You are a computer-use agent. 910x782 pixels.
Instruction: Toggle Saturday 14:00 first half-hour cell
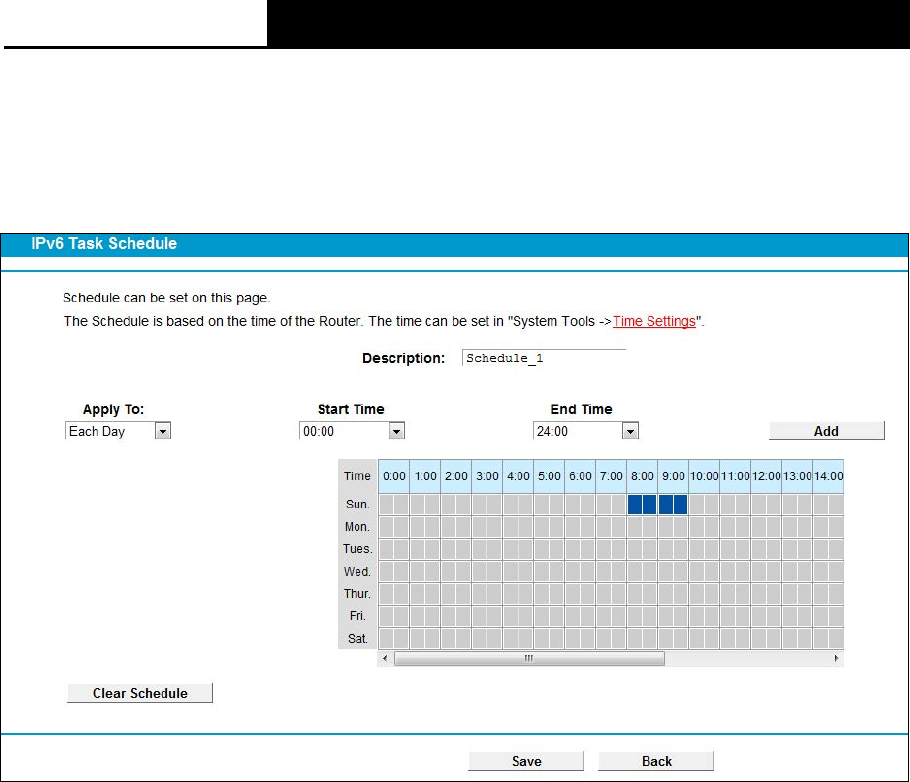(x=821, y=639)
